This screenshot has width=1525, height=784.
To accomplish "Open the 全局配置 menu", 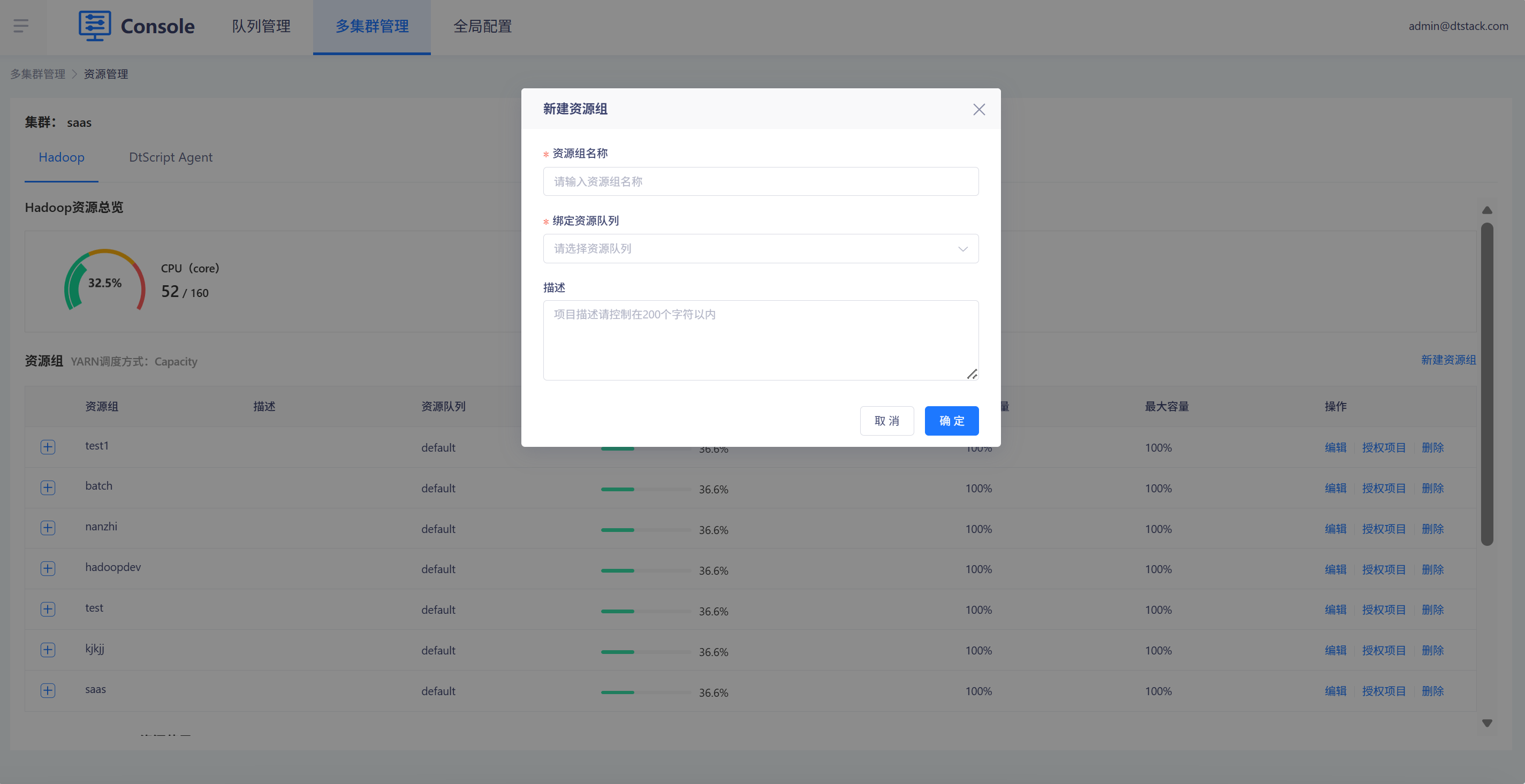I will 482,27.
